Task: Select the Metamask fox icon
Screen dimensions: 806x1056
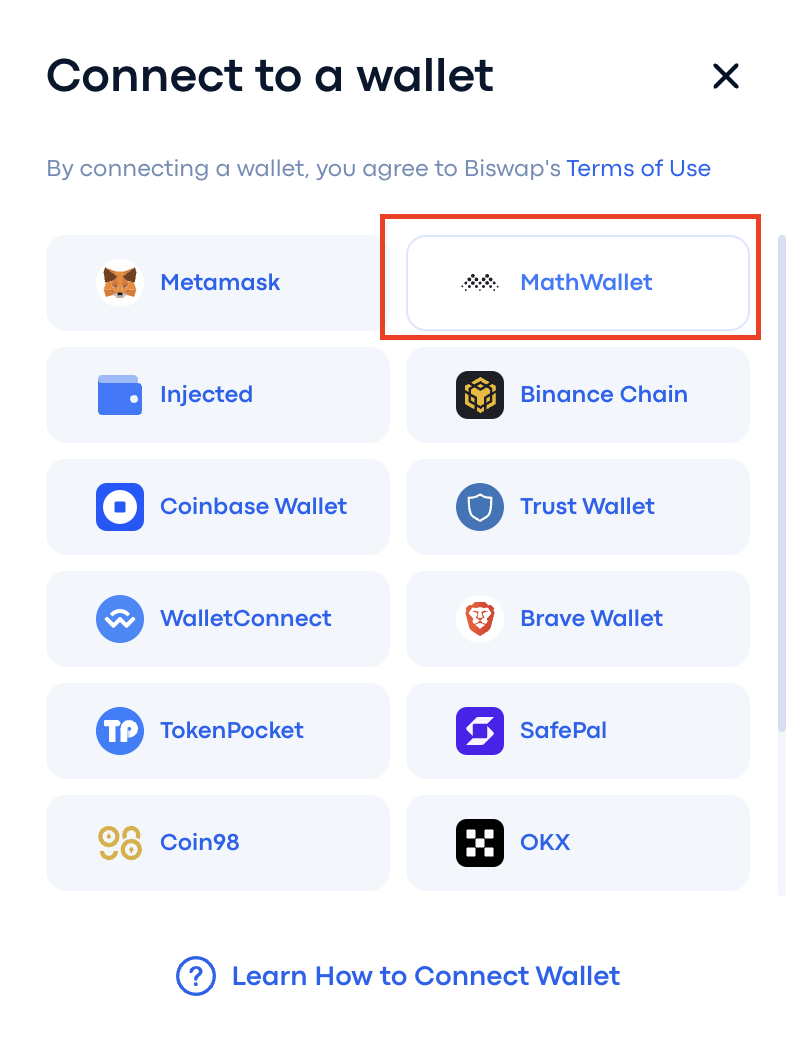Action: pos(119,283)
